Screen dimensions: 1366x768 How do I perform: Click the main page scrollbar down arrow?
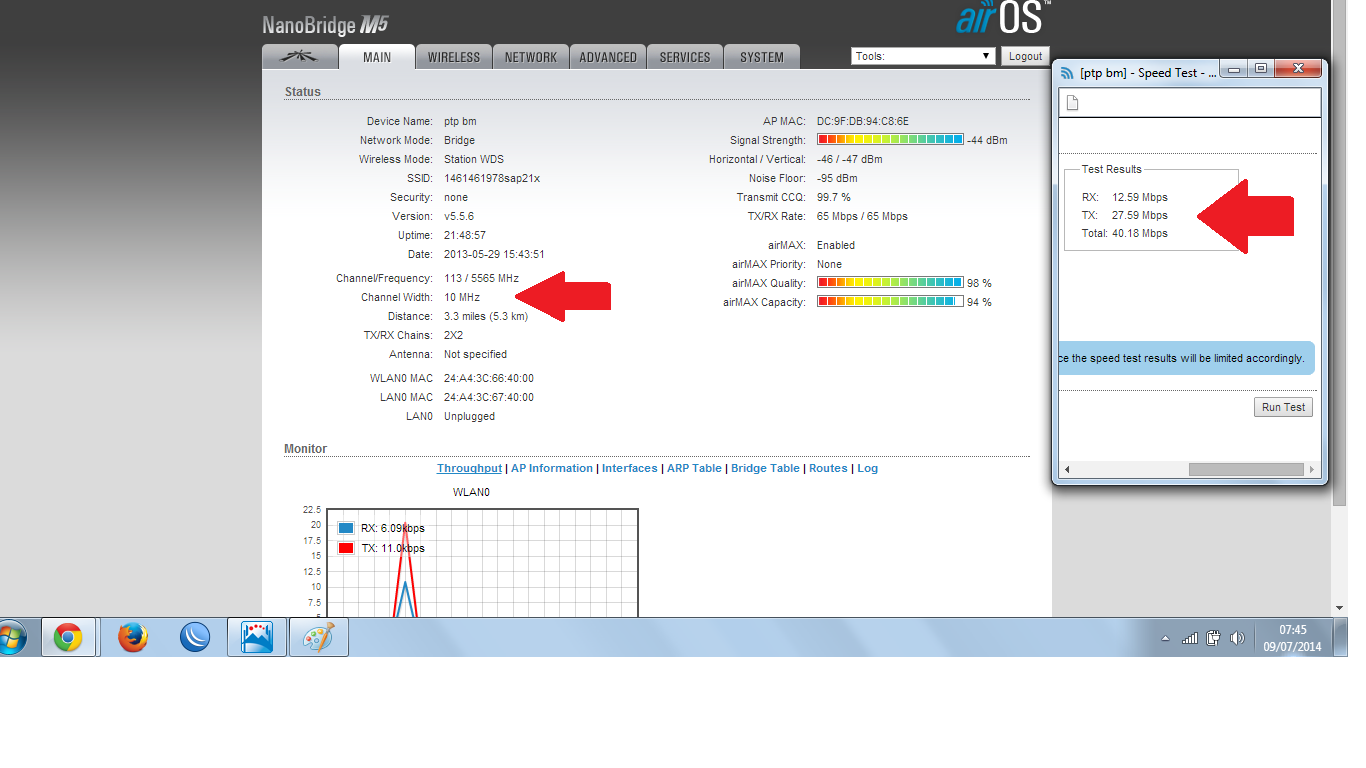click(x=1340, y=608)
